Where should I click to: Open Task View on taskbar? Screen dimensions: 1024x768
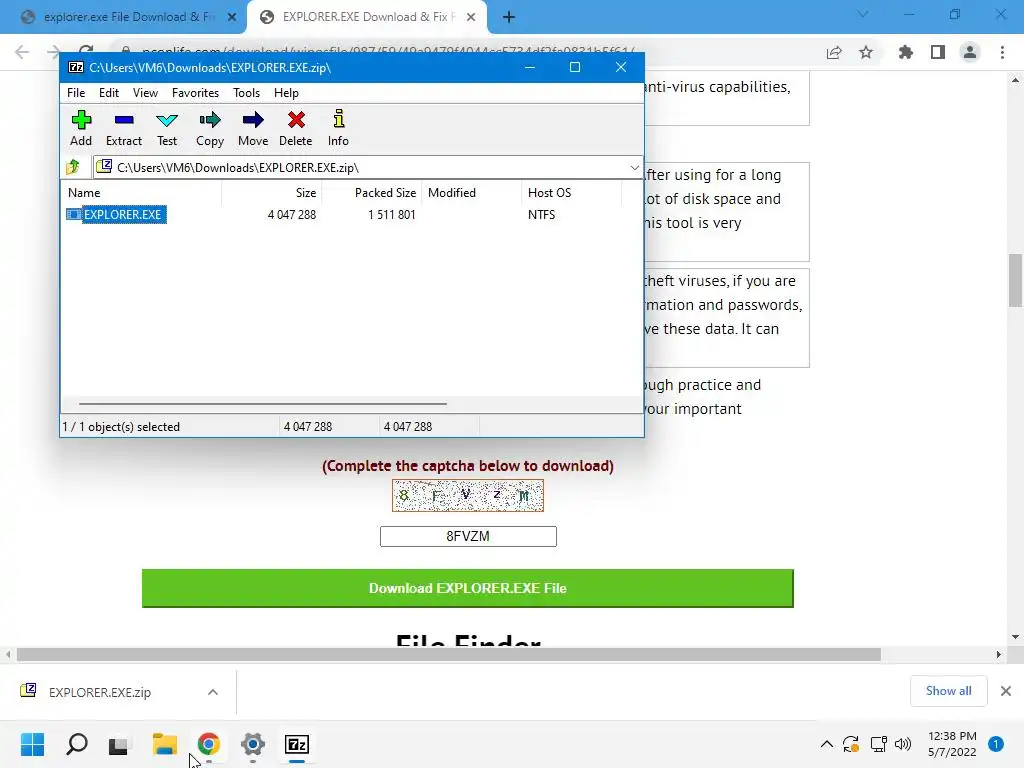[119, 744]
